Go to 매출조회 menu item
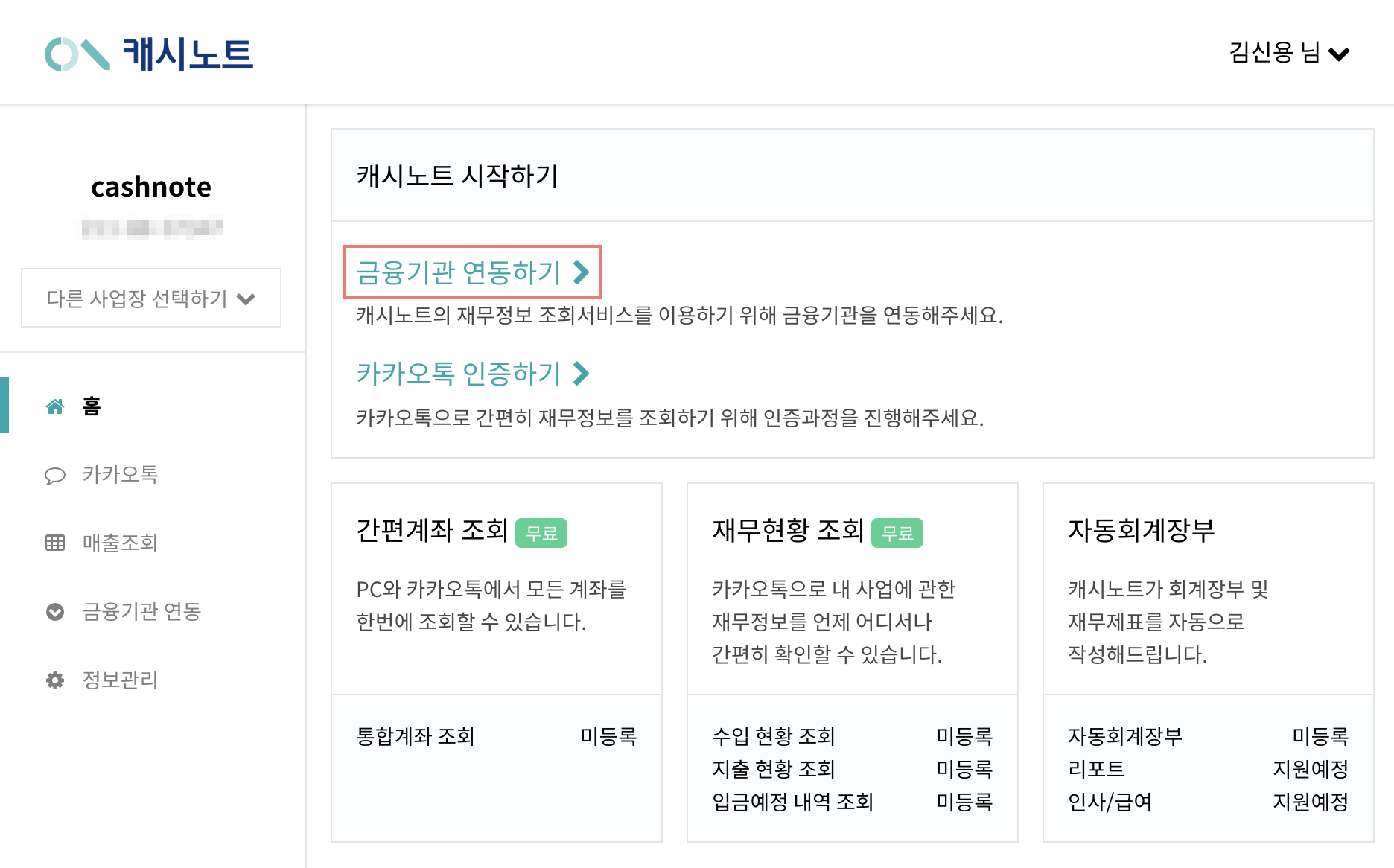1394x868 pixels. (x=120, y=543)
